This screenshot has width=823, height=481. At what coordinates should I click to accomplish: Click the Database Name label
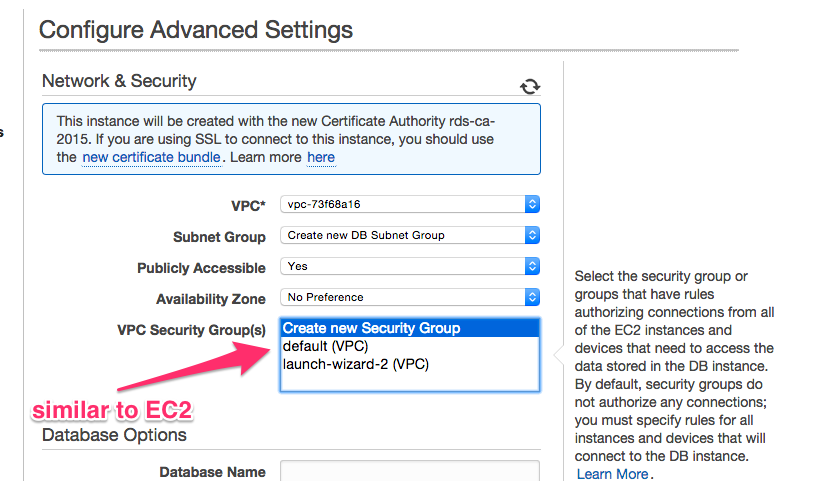[213, 472]
